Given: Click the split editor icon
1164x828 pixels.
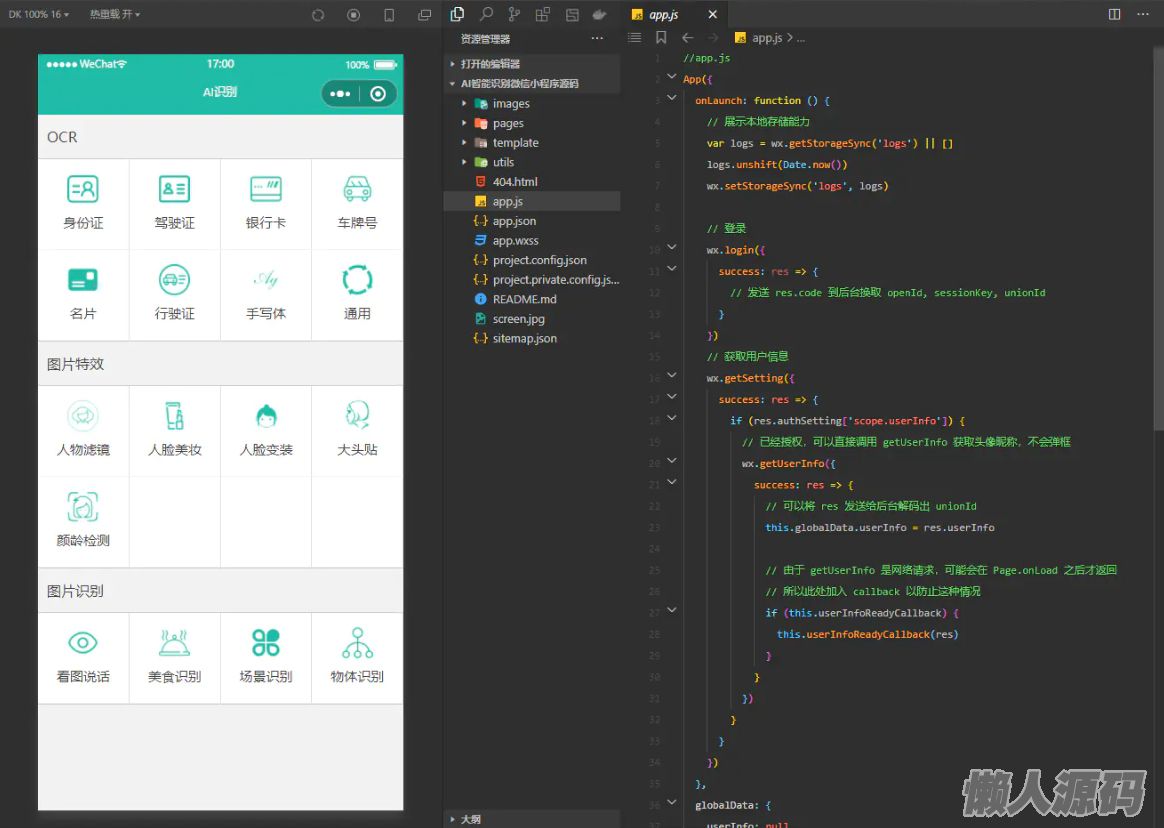Looking at the screenshot, I should click(x=1115, y=14).
